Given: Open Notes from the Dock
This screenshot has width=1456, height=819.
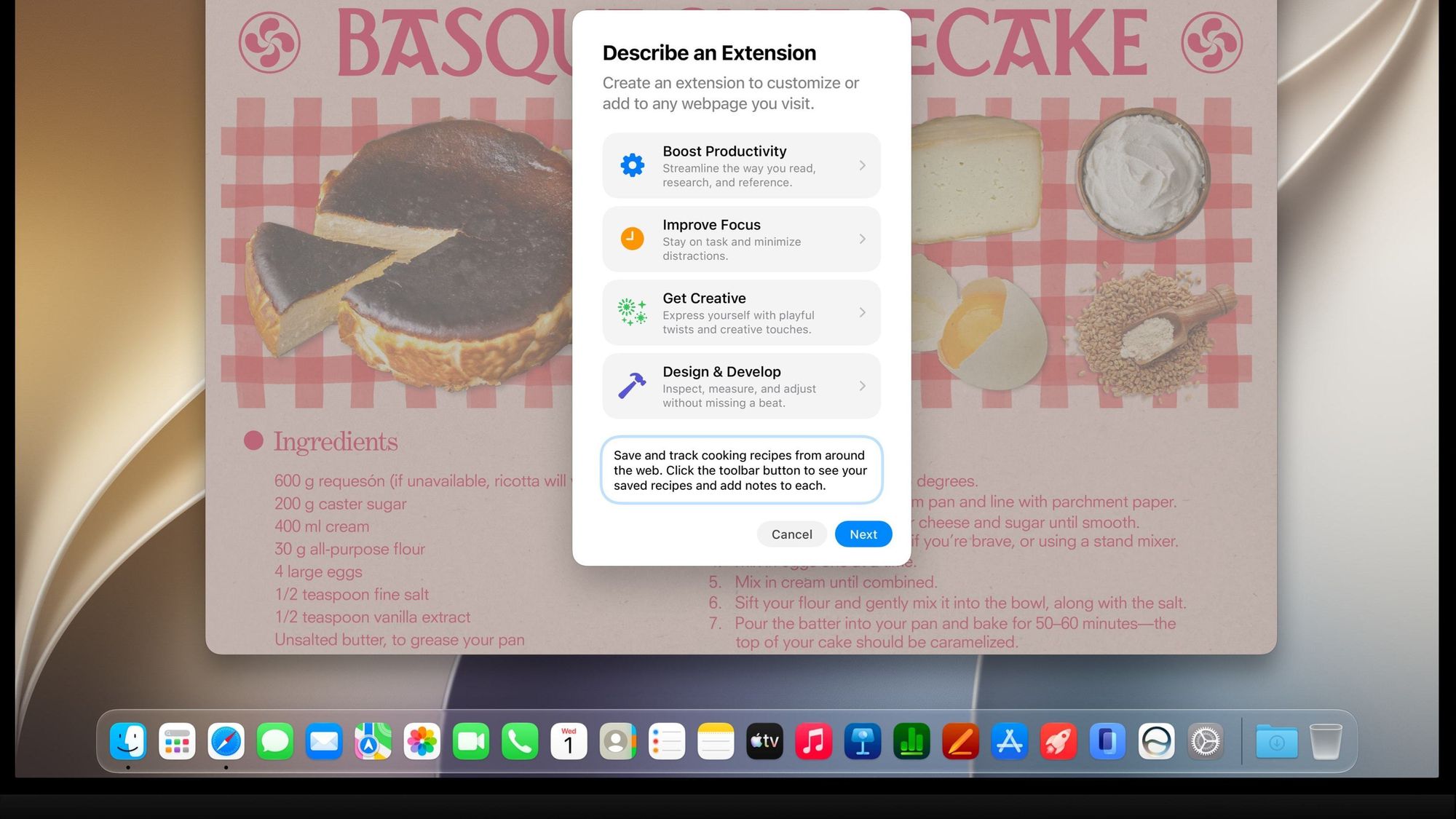Looking at the screenshot, I should click(716, 742).
